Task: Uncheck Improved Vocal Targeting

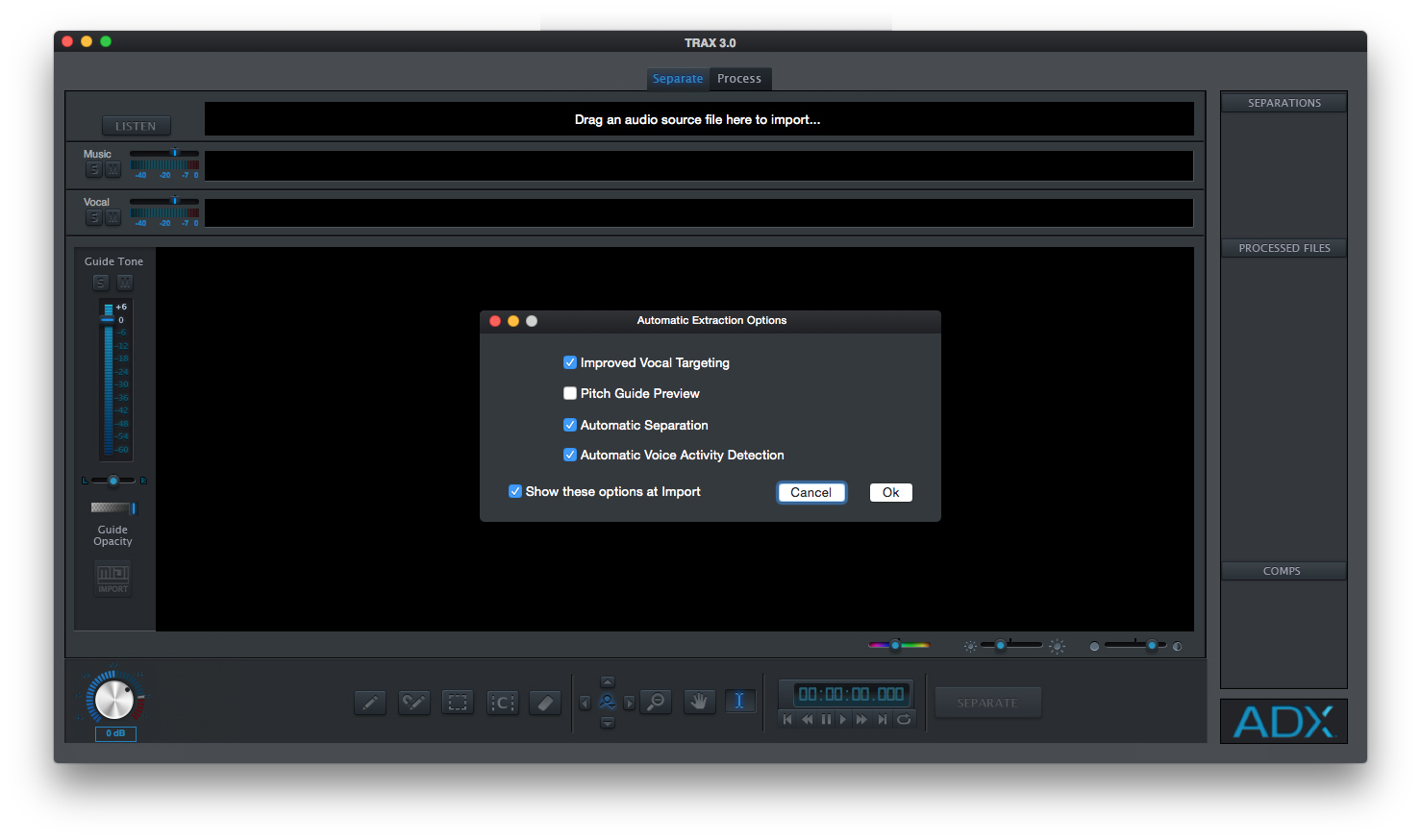Action: click(x=570, y=362)
